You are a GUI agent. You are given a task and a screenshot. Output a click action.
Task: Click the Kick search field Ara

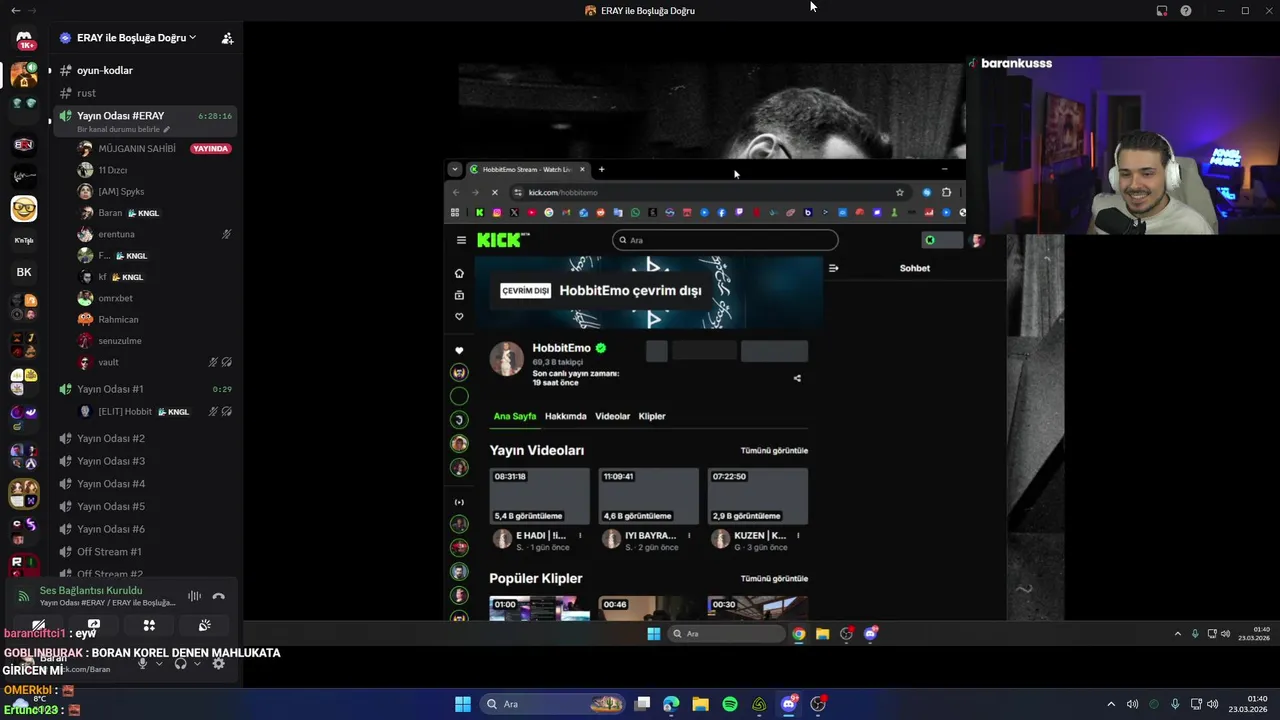[x=725, y=240]
